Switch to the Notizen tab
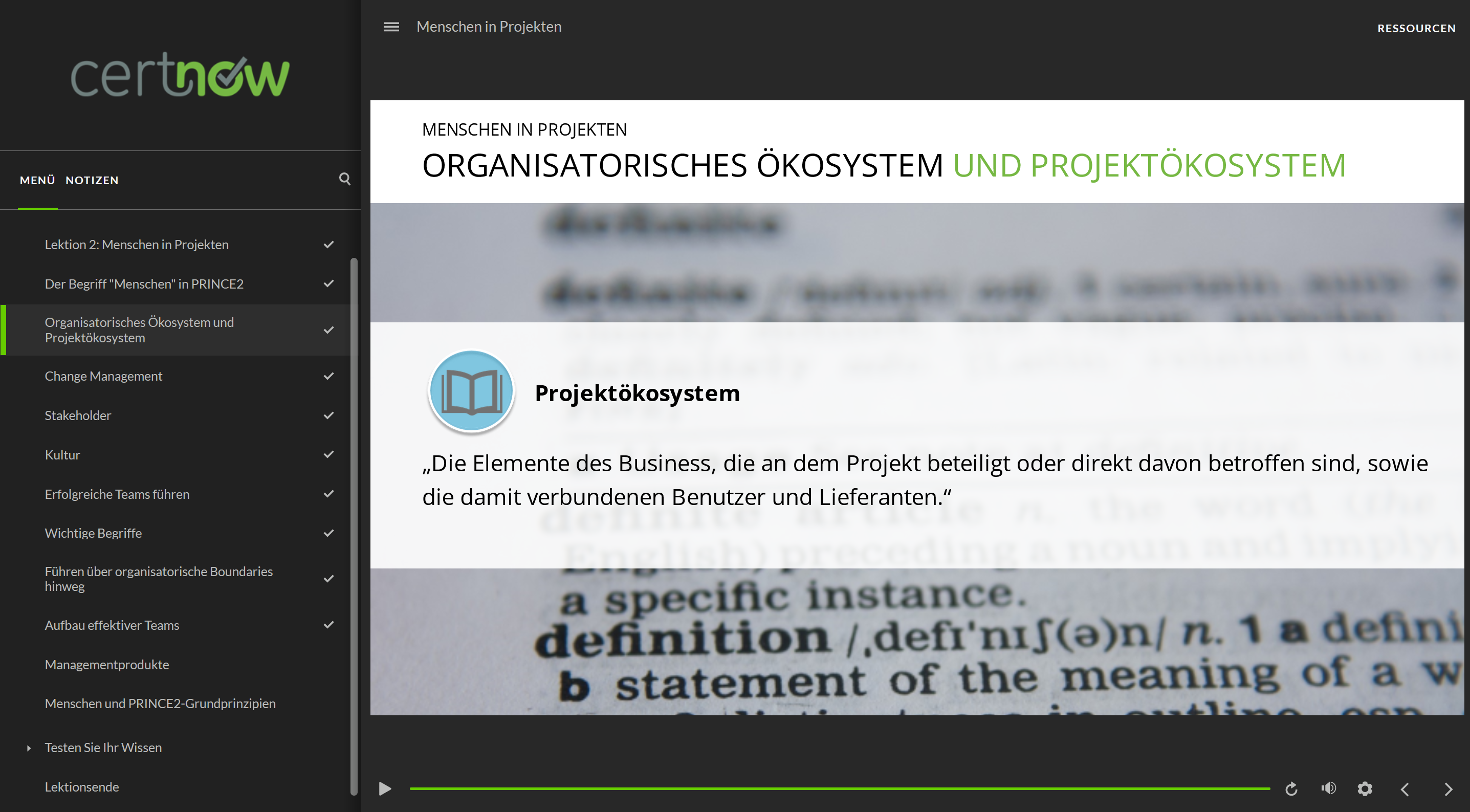 pyautogui.click(x=92, y=180)
